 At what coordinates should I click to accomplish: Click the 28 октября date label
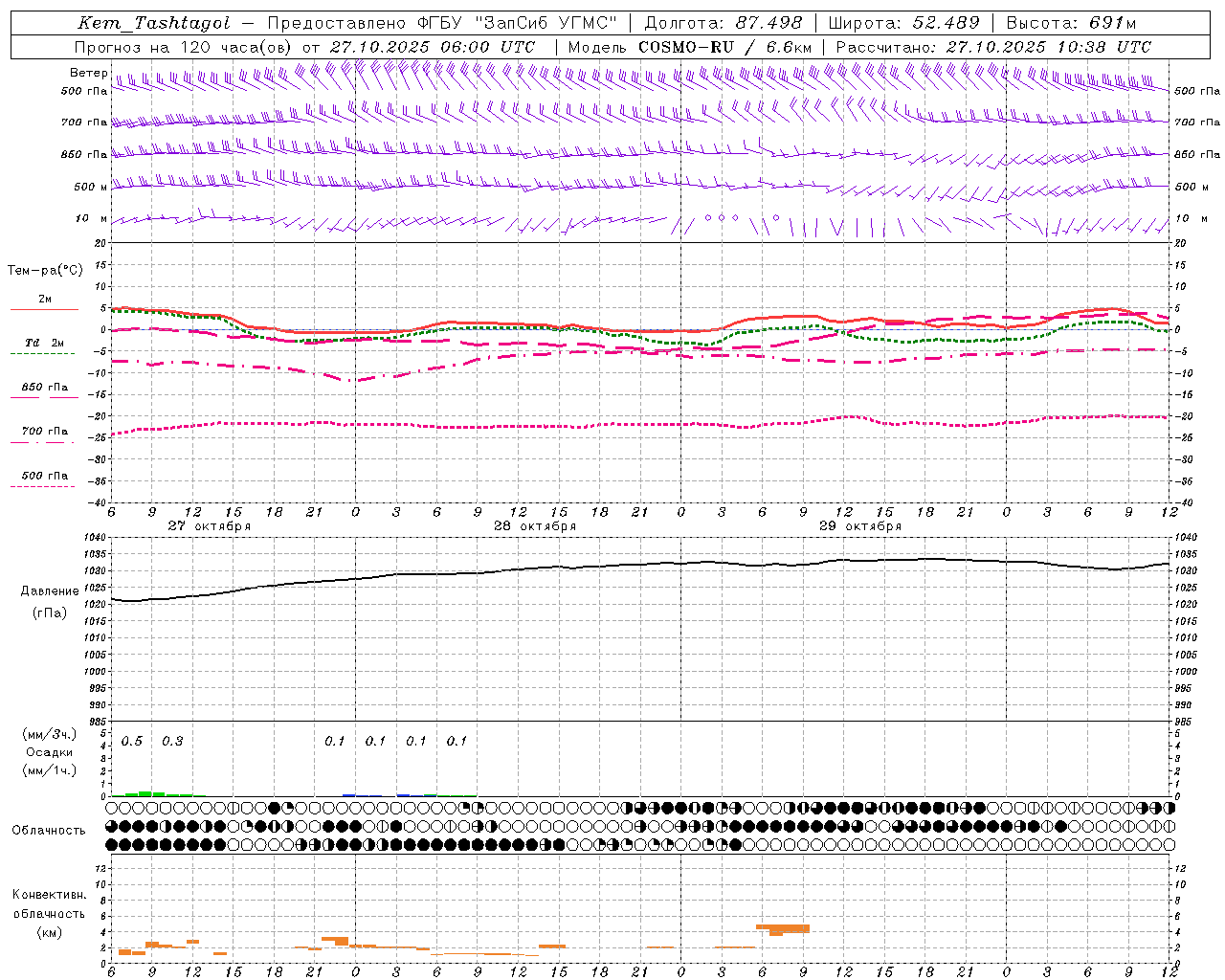(534, 526)
